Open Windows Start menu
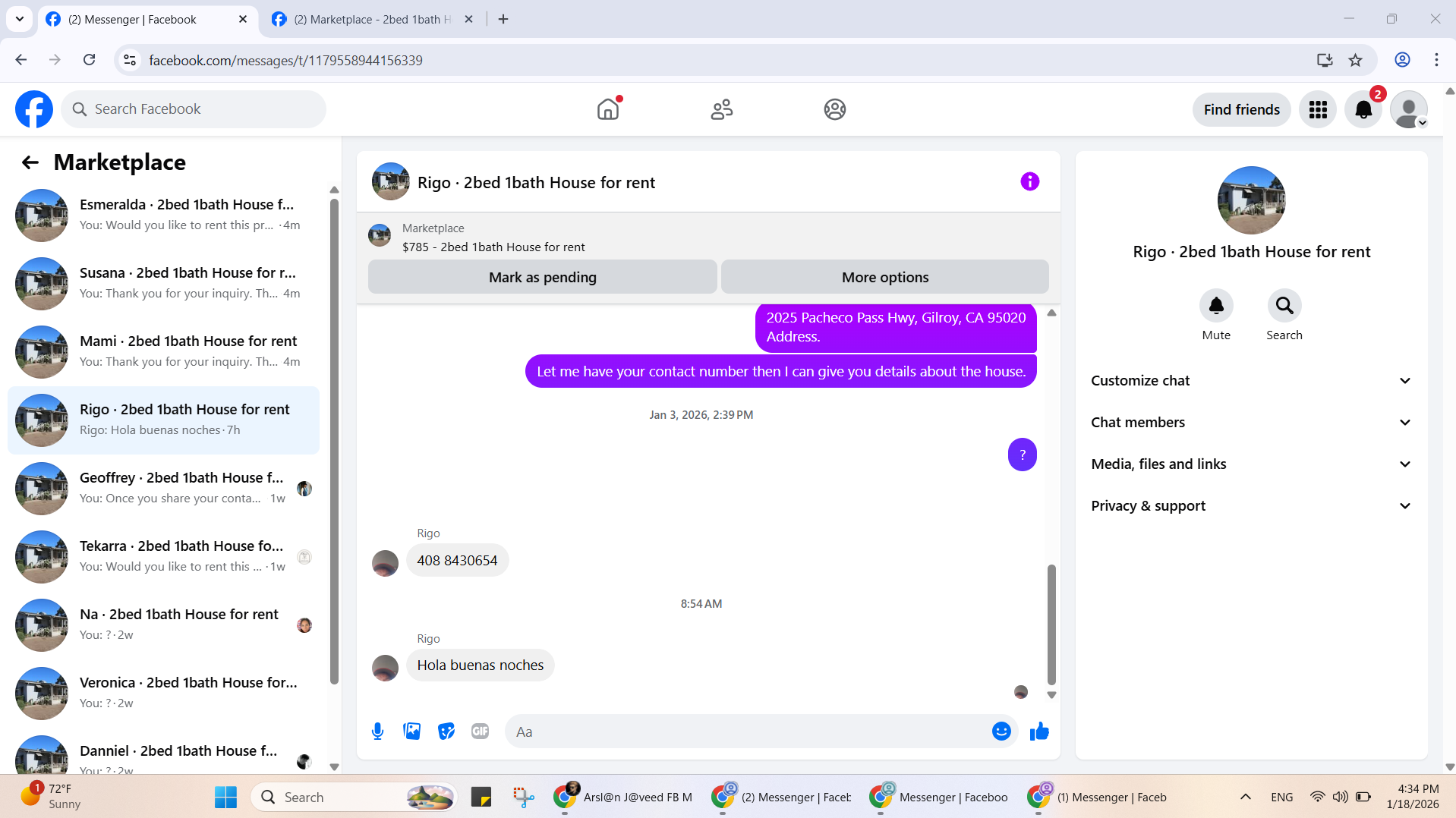 click(225, 798)
